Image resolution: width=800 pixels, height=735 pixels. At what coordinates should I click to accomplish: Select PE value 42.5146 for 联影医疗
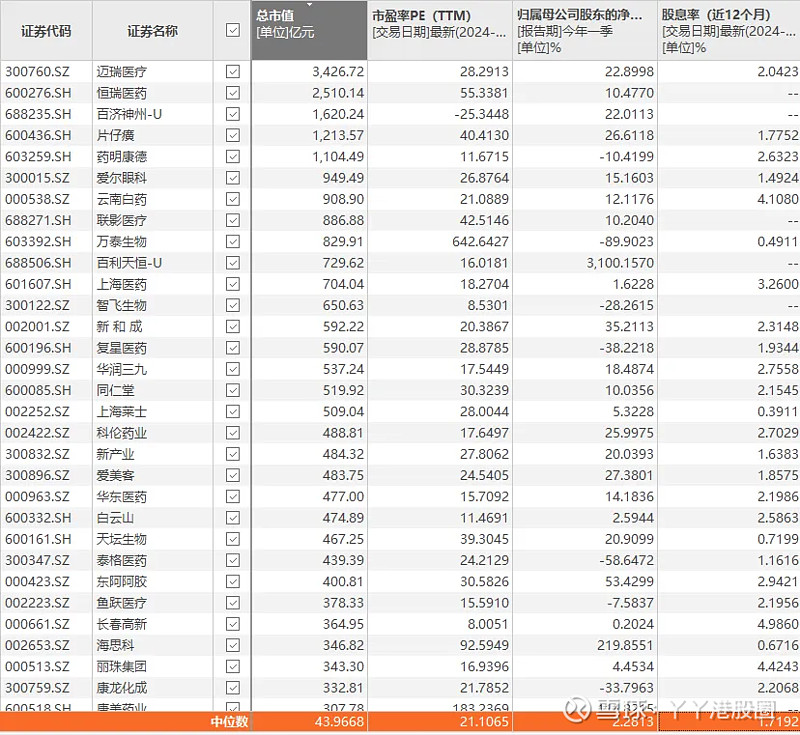click(x=484, y=220)
